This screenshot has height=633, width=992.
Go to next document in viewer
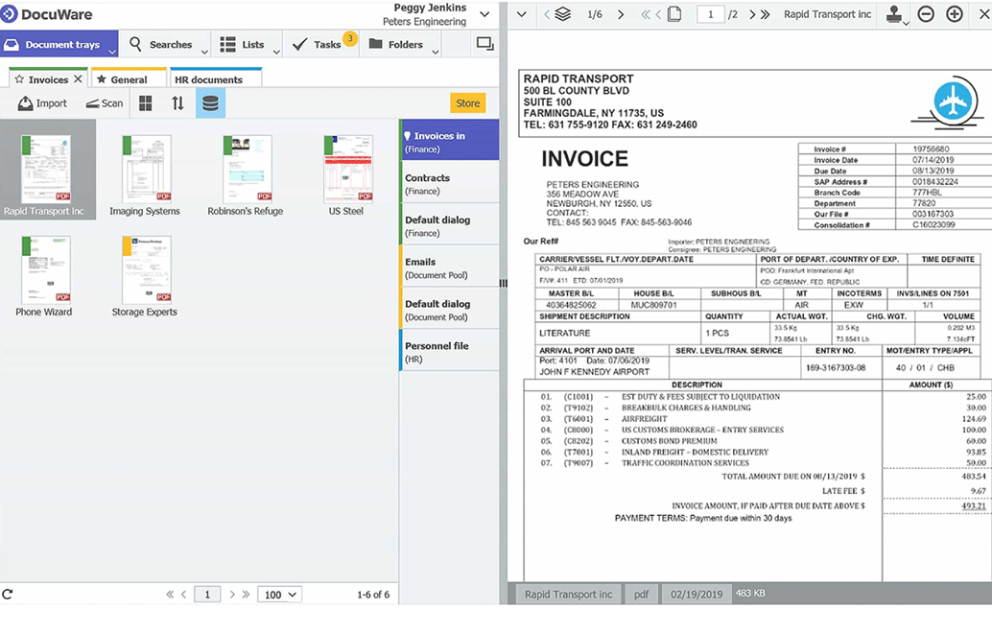(621, 14)
